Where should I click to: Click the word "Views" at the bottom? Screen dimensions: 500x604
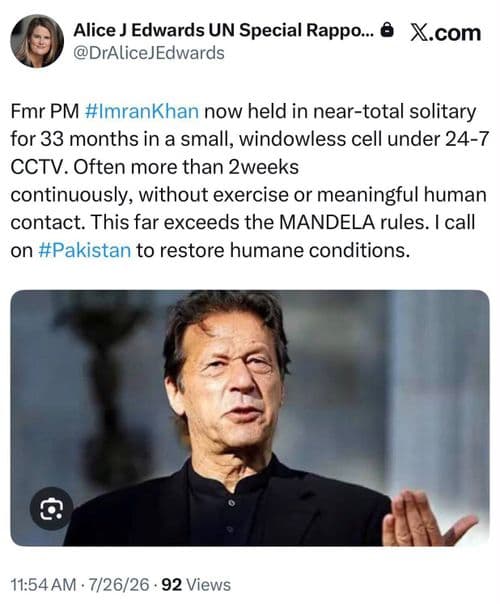[208, 585]
